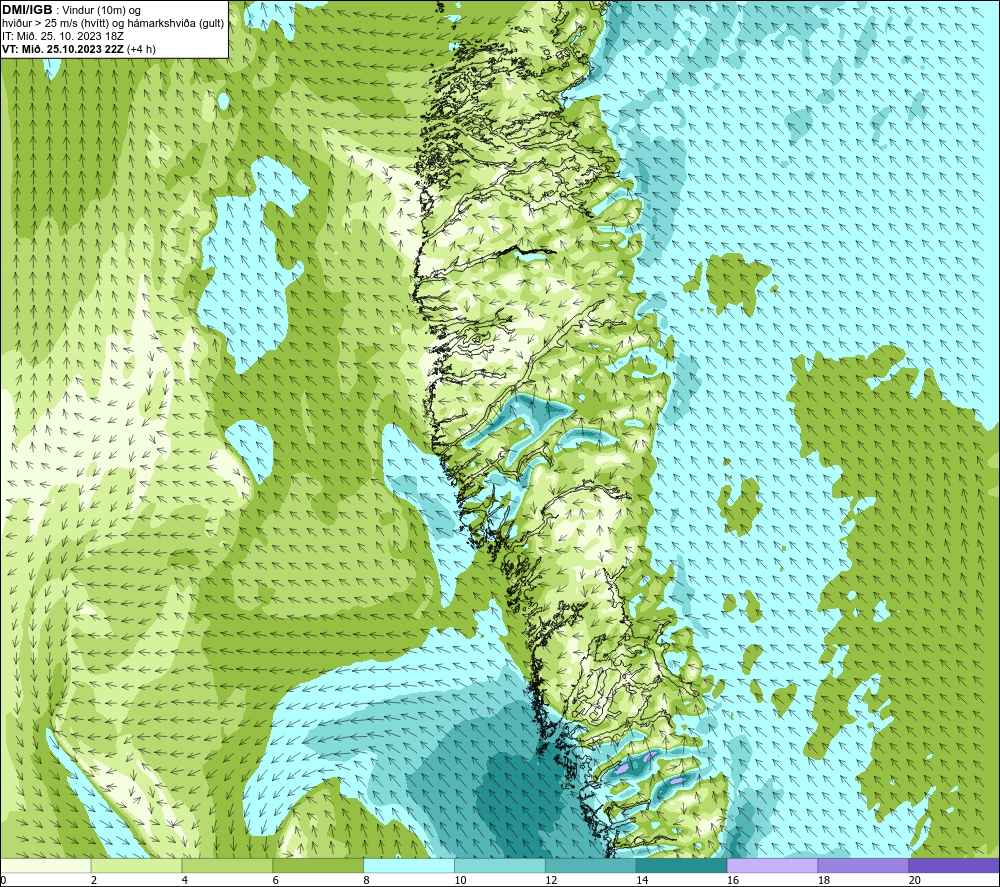
Task: Click the 8–10 m/s pale cyan swatch
Action: tap(409, 865)
